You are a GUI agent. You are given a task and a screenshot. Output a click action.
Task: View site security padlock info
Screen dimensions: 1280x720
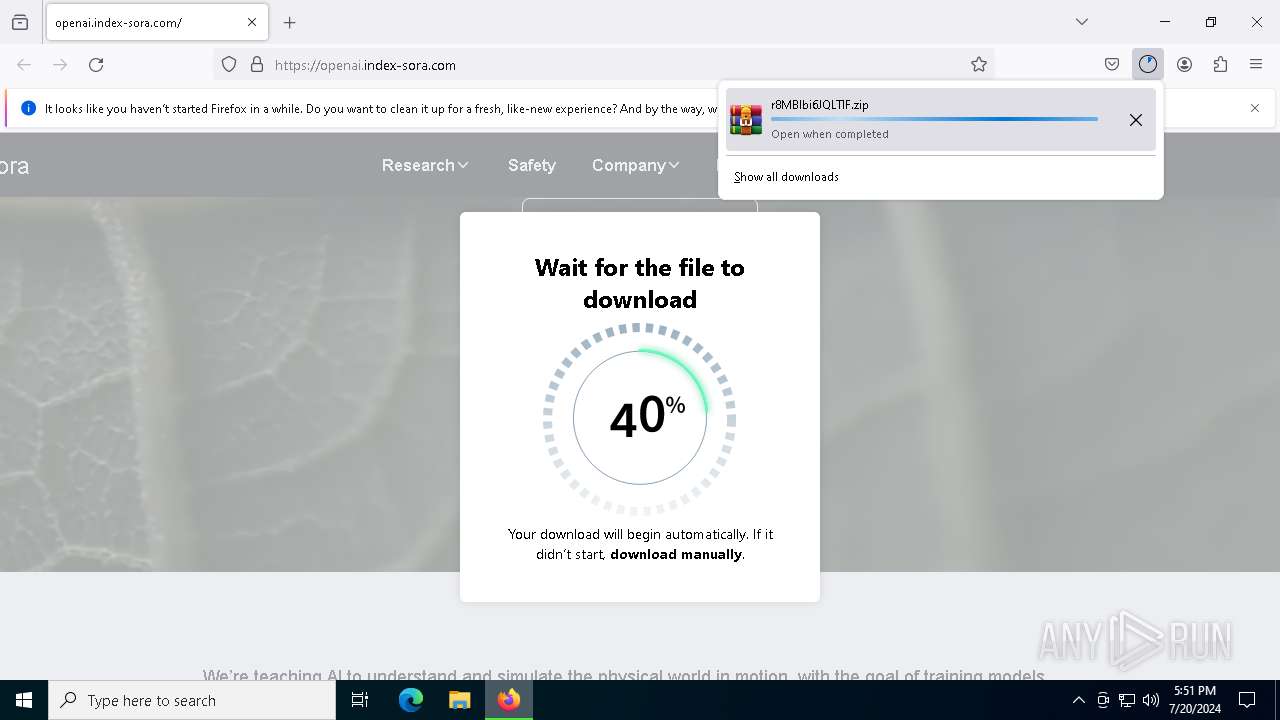257,65
